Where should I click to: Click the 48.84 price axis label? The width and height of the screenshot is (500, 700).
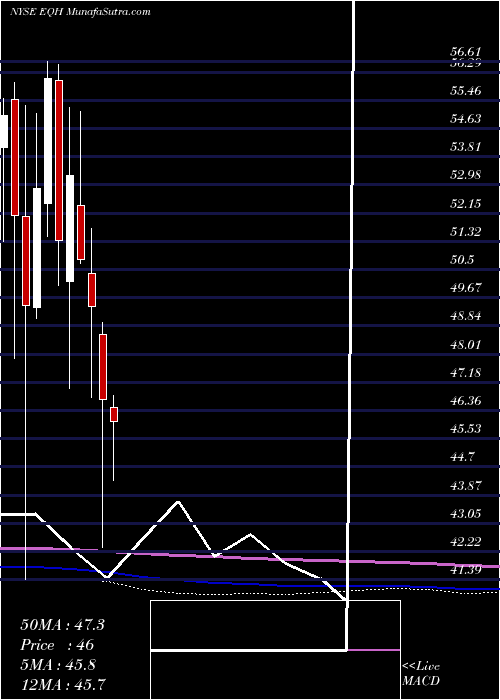[x=465, y=316]
